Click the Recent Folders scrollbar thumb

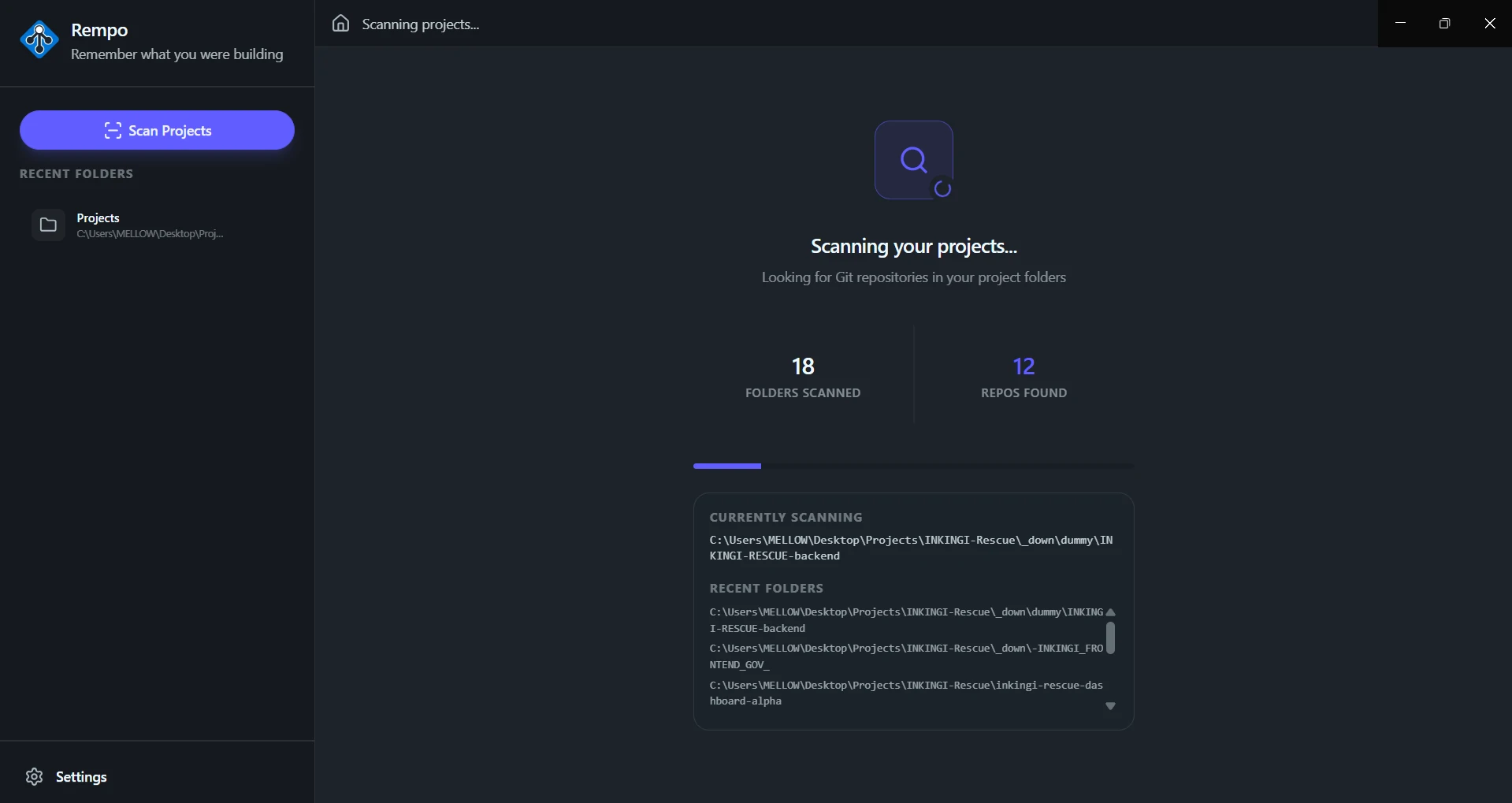pos(1112,638)
